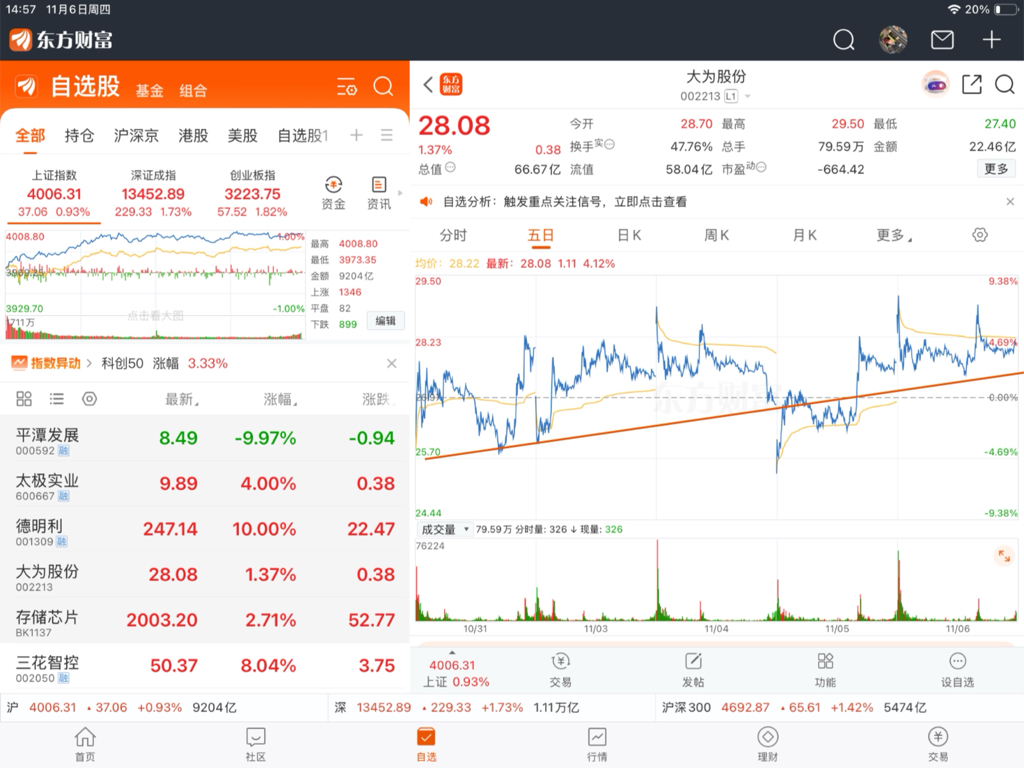
Task: Open 存储芯片 BK1137 sector row
Action: [x=205, y=620]
